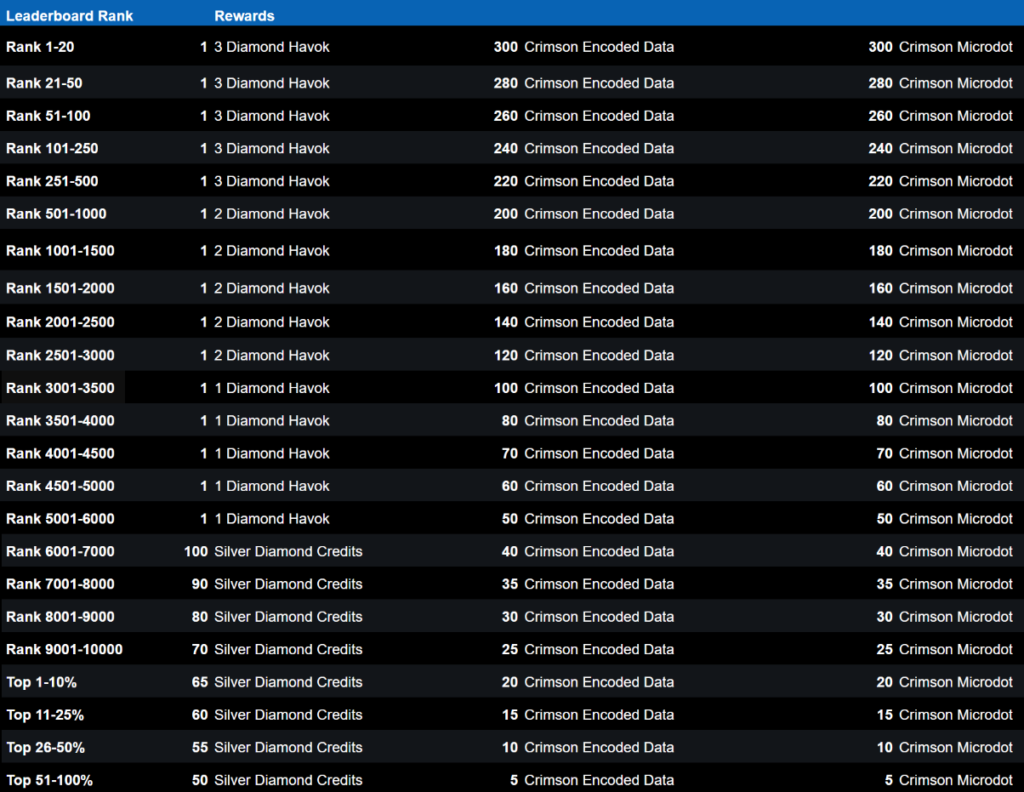Select the "Rank 51-100" row label
Viewport: 1024px width, 792px height.
coord(48,116)
